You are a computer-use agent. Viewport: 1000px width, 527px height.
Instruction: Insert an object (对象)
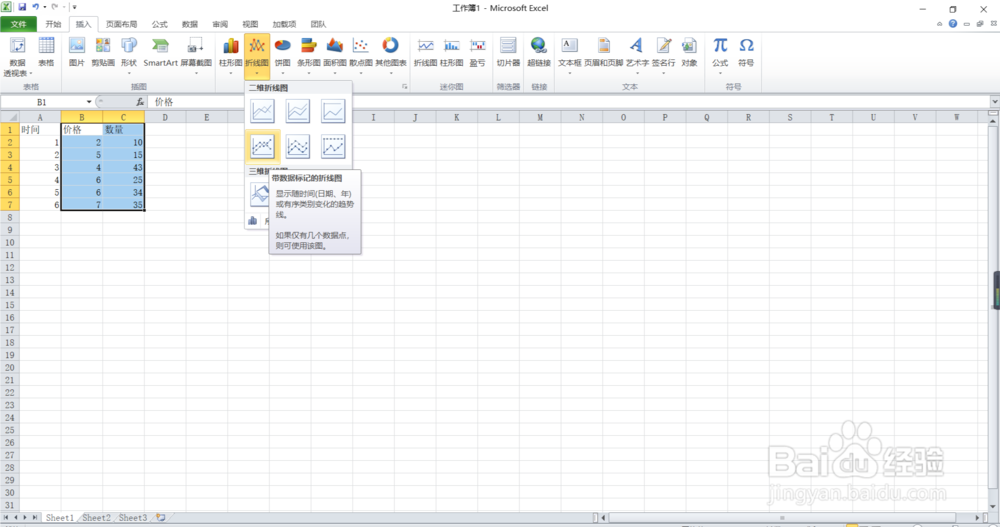[x=689, y=46]
